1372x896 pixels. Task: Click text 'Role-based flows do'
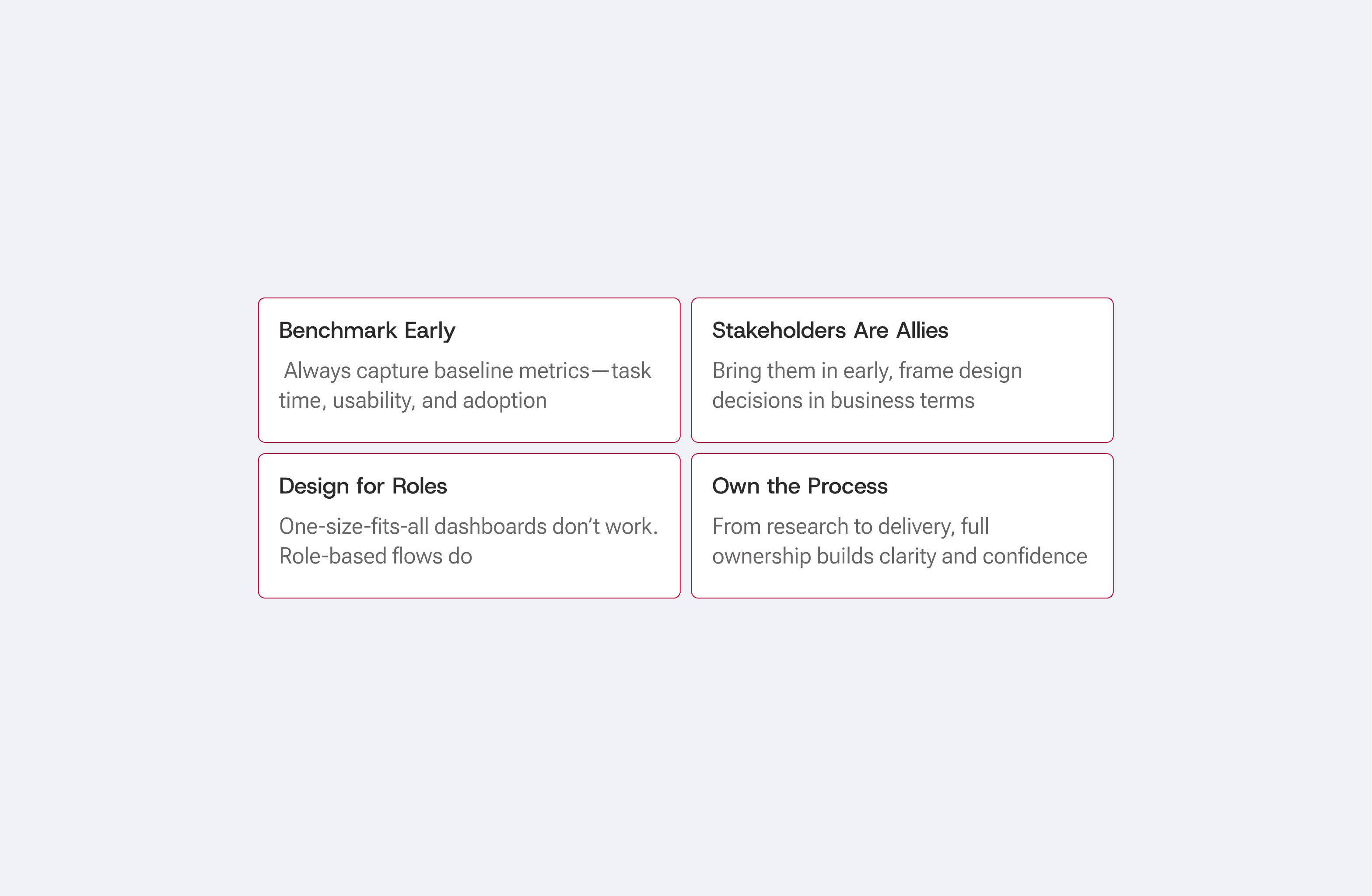pyautogui.click(x=376, y=556)
